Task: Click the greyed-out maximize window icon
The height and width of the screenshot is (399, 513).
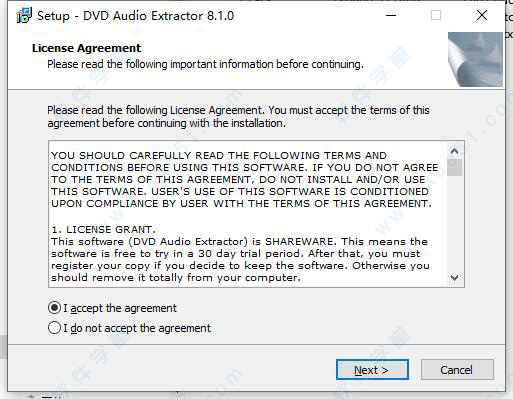Action: [436, 15]
